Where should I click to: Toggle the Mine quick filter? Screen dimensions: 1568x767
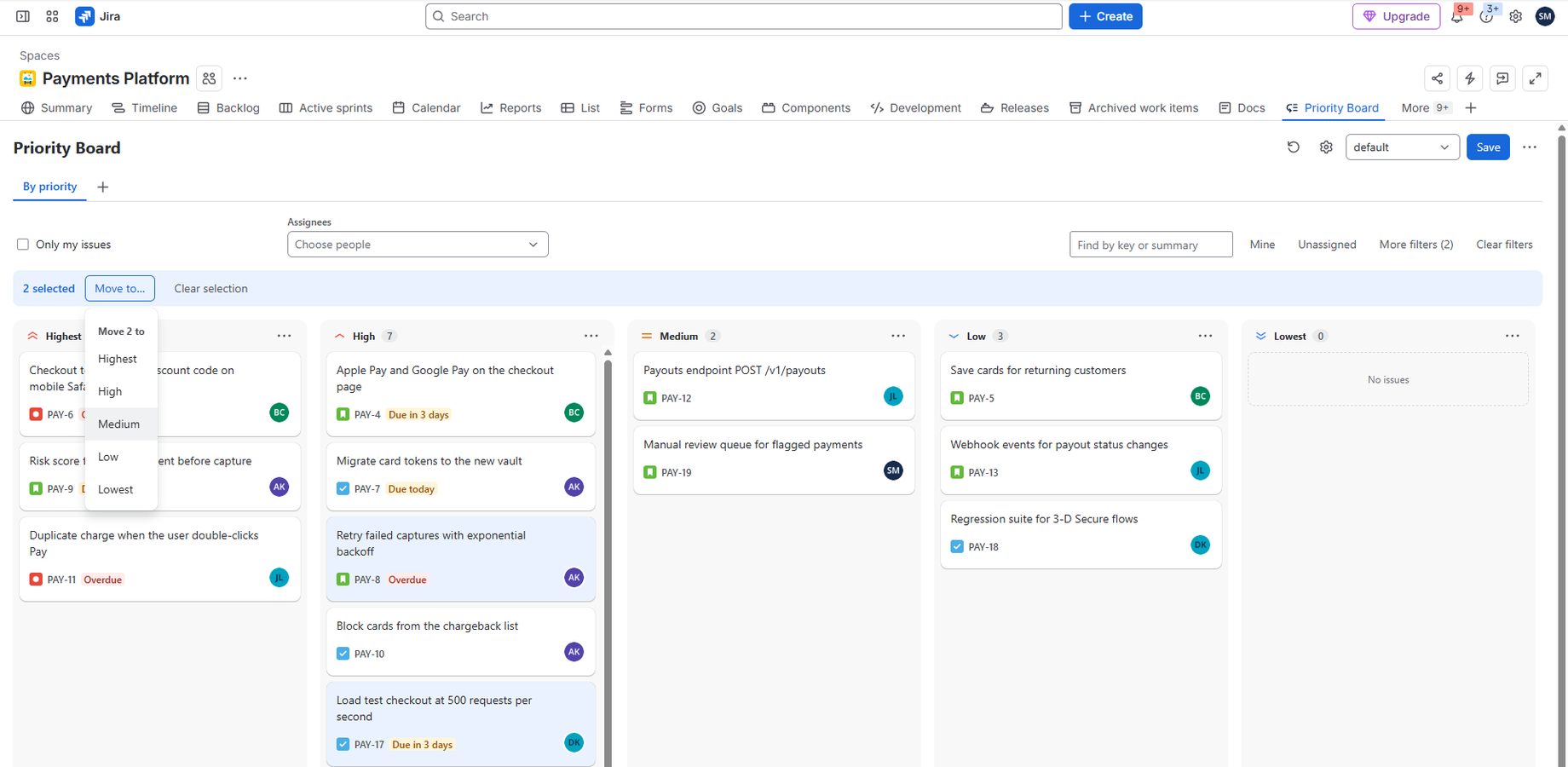point(1262,245)
